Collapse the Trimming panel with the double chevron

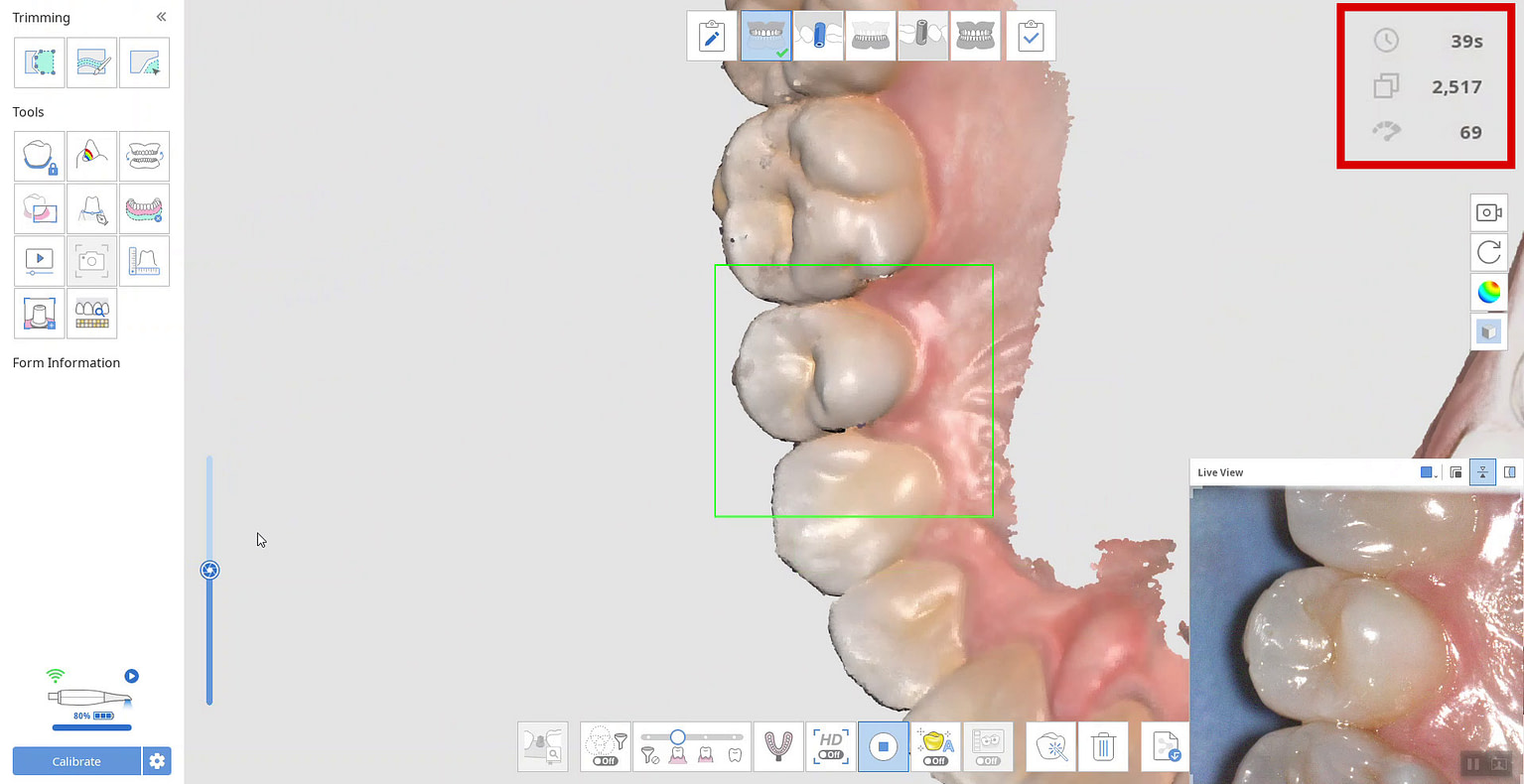click(161, 16)
